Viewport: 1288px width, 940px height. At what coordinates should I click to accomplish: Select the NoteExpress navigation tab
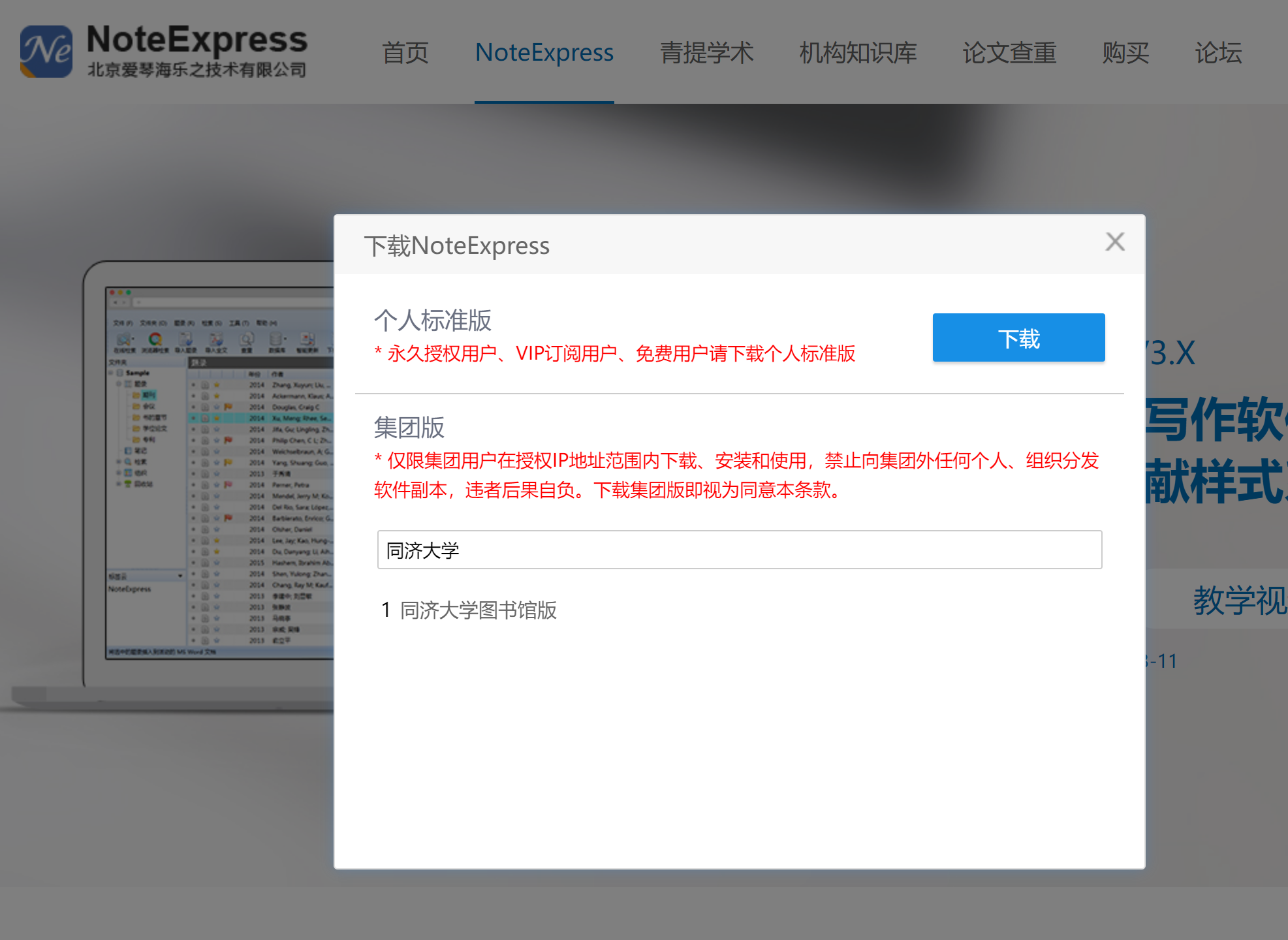pos(544,53)
